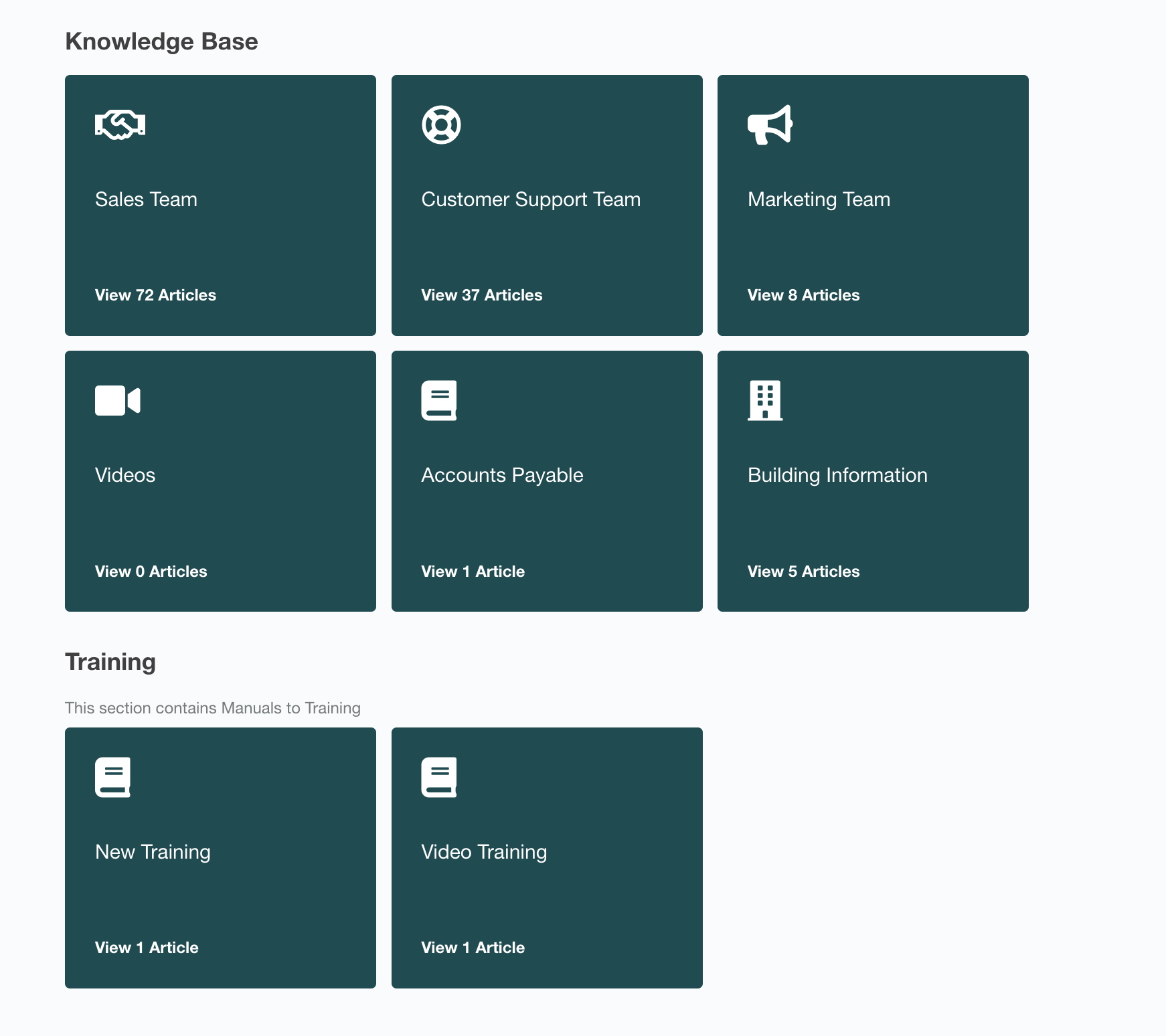
Task: Click the book icon above Video Training
Action: pos(439,777)
